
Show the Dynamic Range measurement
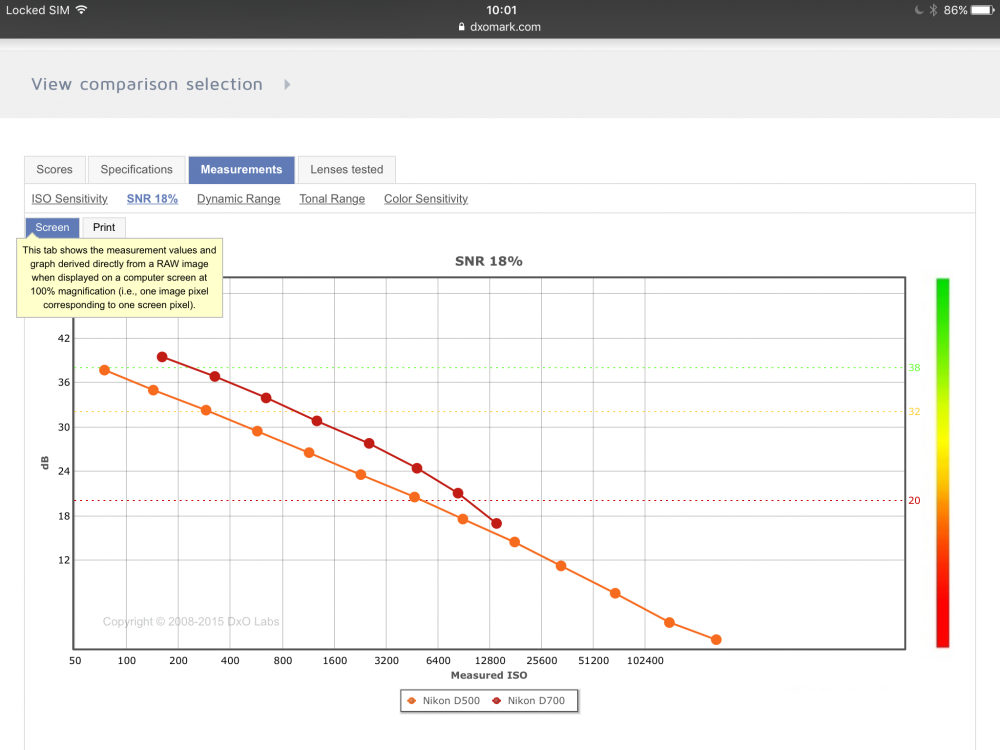239,199
